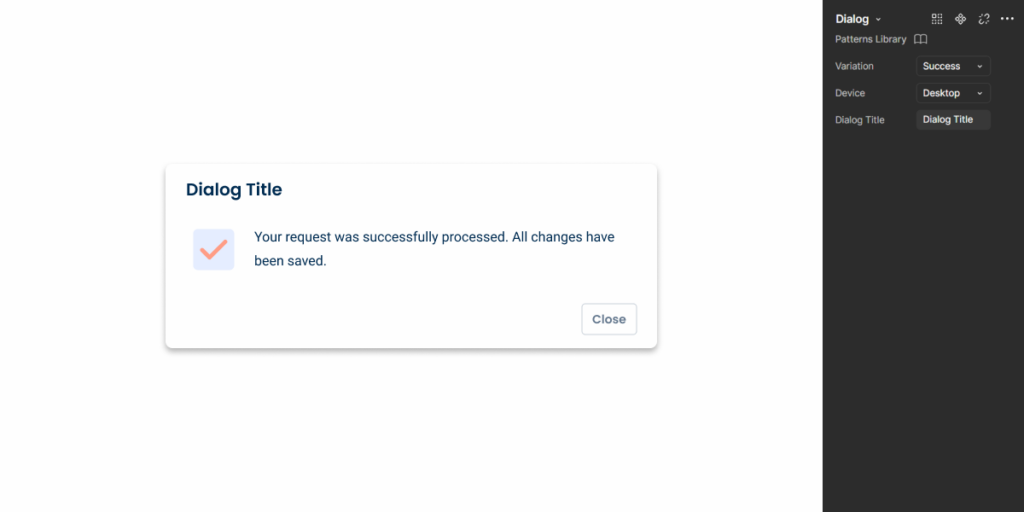Click the Device property label
Viewport: 1024px width, 512px height.
pyautogui.click(x=850, y=93)
